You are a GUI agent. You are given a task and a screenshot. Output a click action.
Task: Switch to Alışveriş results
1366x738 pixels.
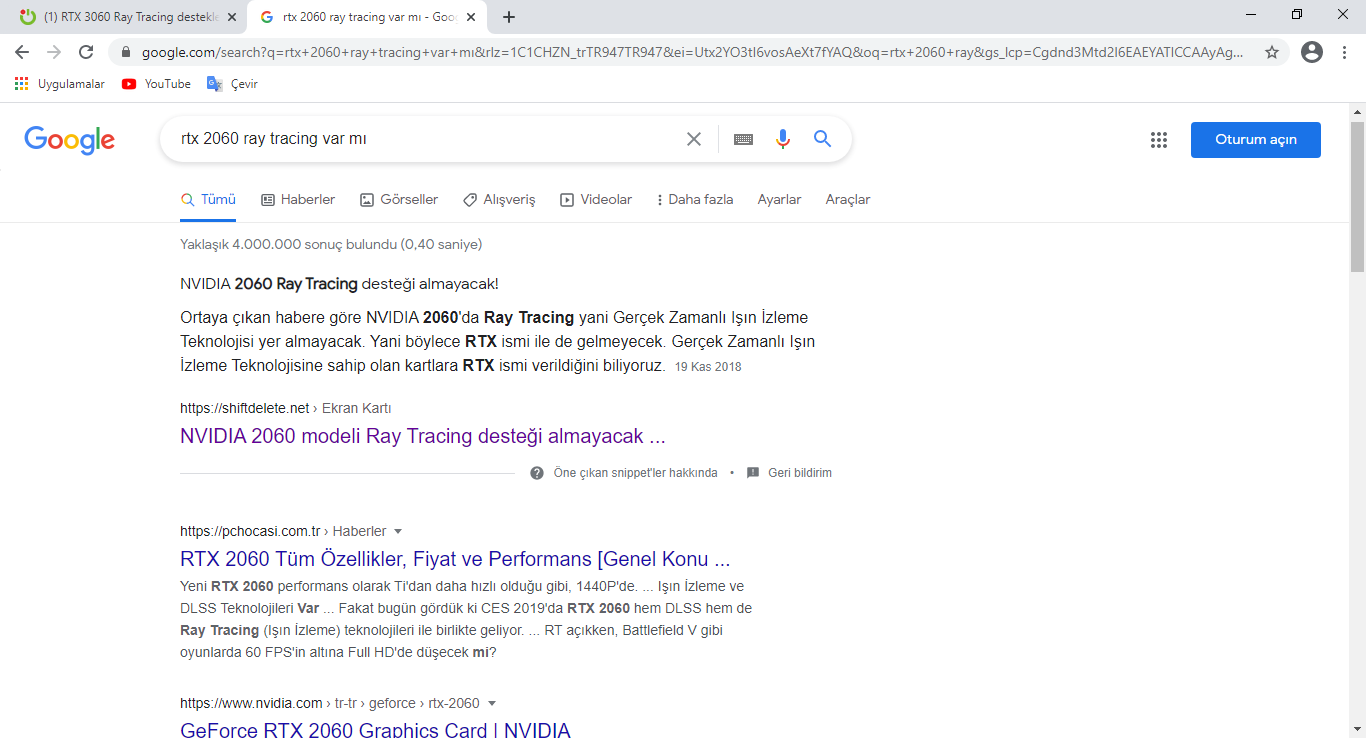499,200
